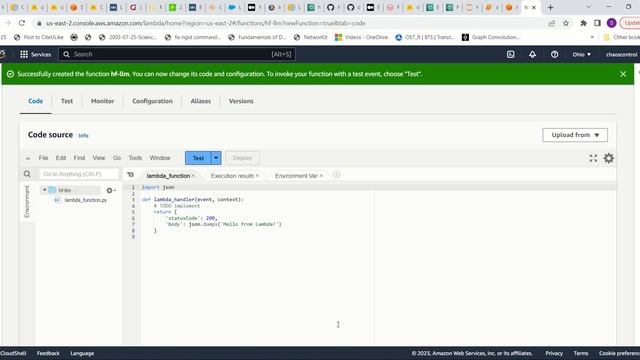Click the blue Test button
Screen dimensions: 640x360
198,158
